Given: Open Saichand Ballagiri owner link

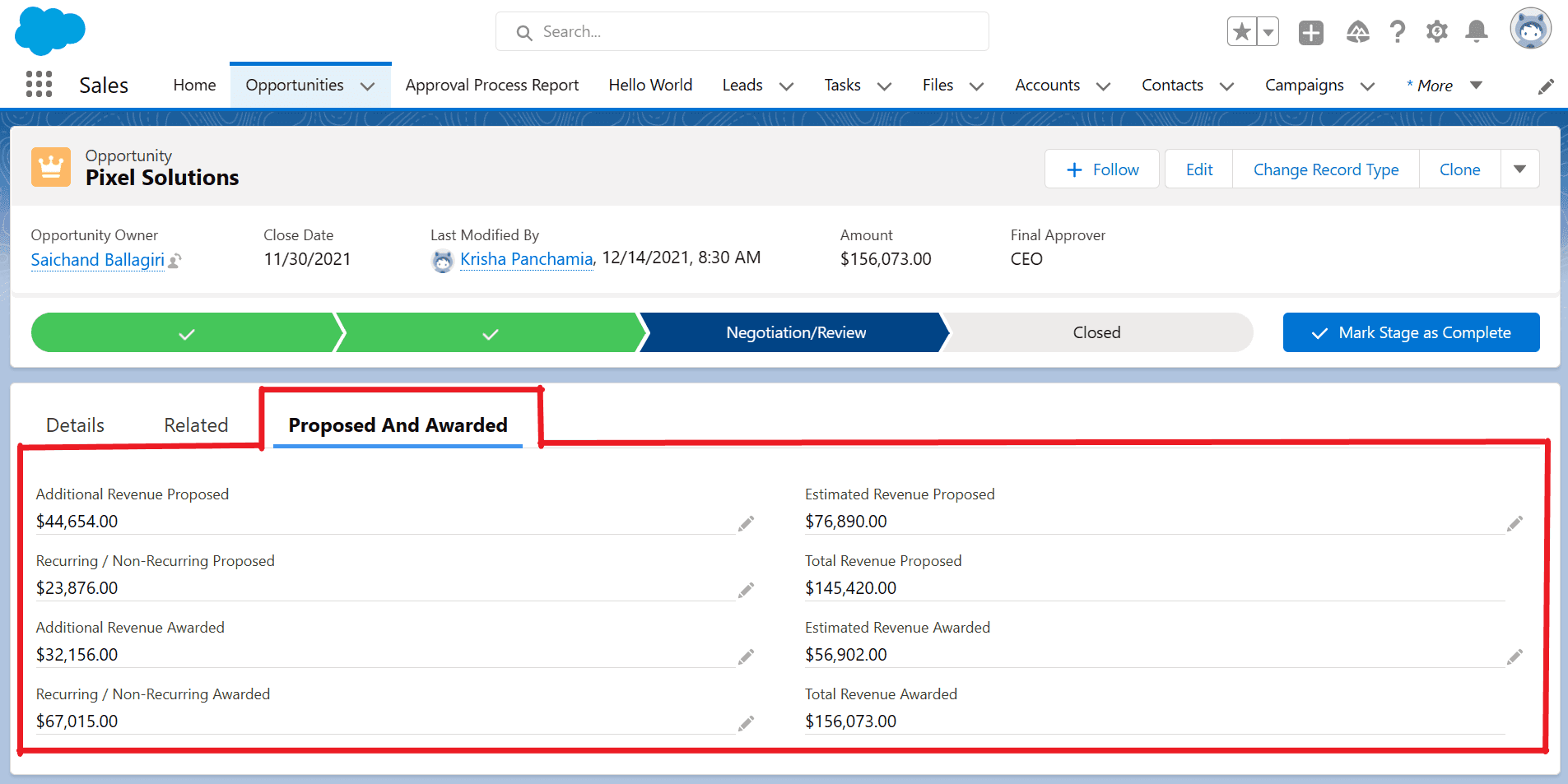Looking at the screenshot, I should (x=98, y=260).
